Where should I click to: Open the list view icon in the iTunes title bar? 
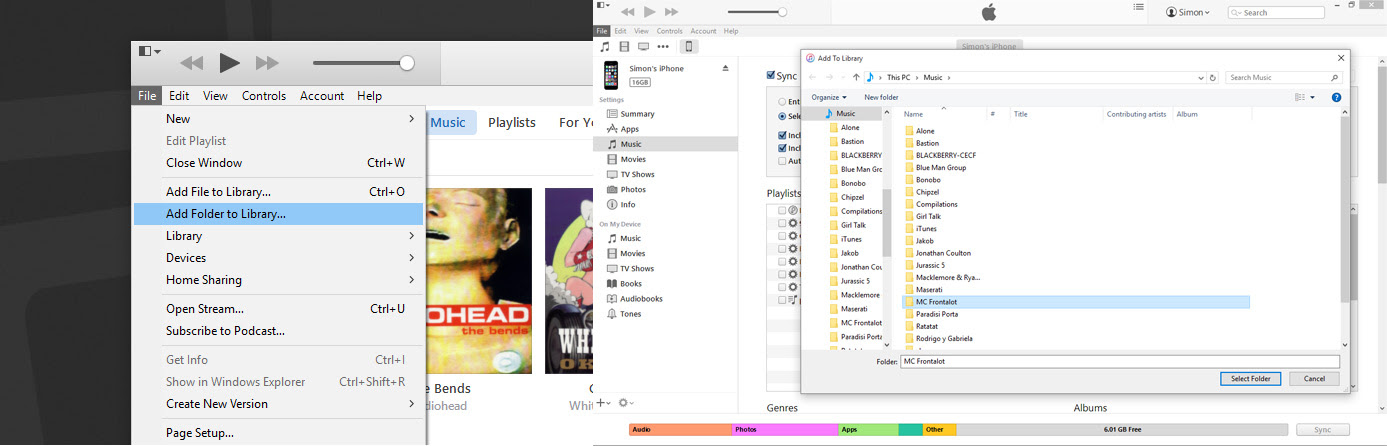[x=1138, y=7]
